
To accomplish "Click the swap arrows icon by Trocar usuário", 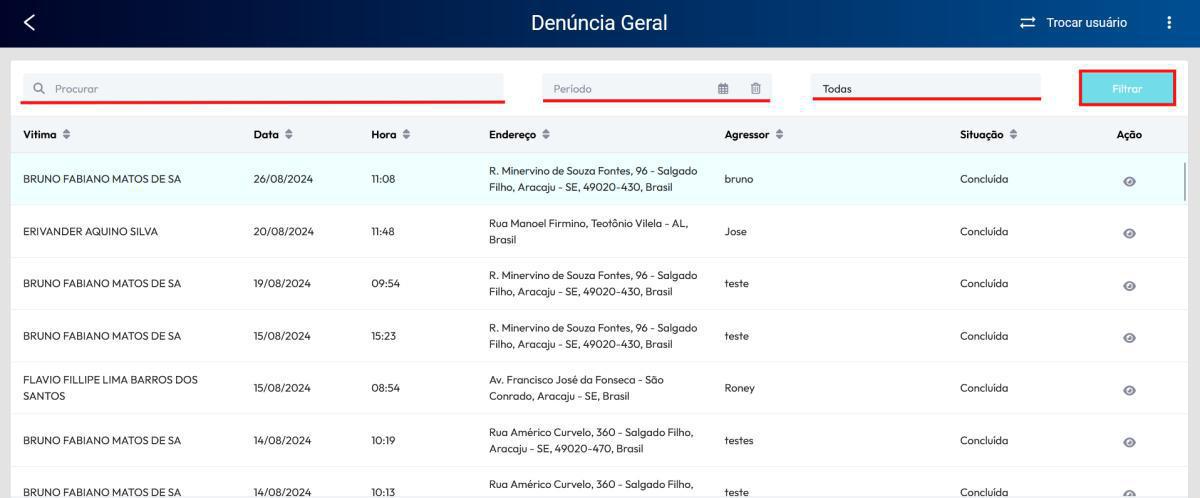I will pos(1027,22).
